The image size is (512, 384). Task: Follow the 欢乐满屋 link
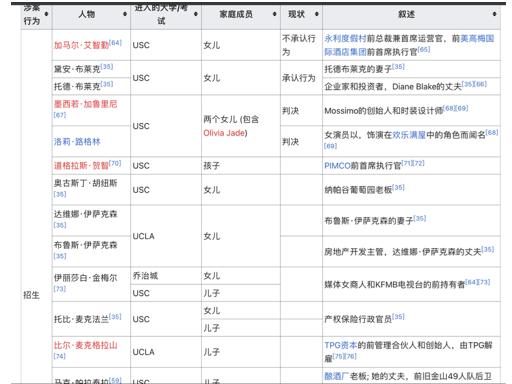click(409, 135)
